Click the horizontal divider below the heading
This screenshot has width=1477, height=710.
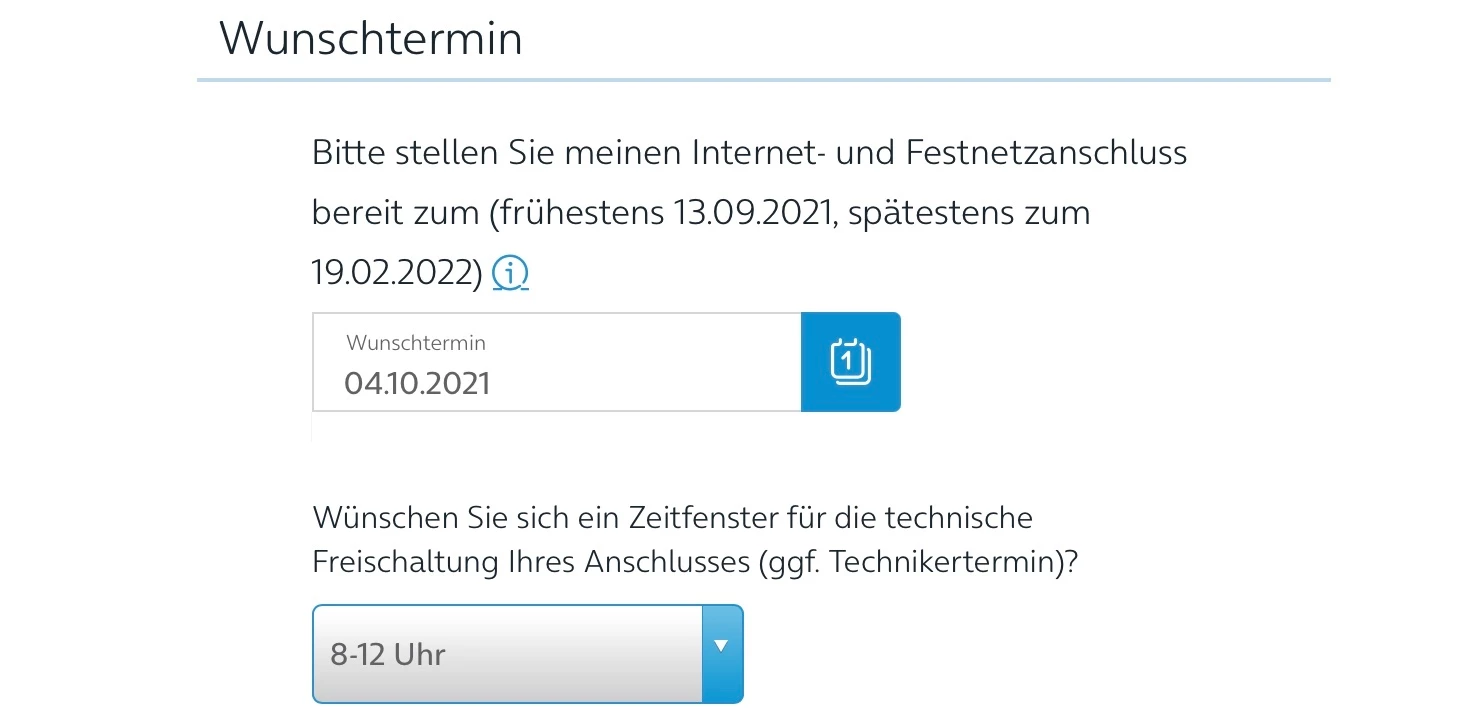point(763,79)
